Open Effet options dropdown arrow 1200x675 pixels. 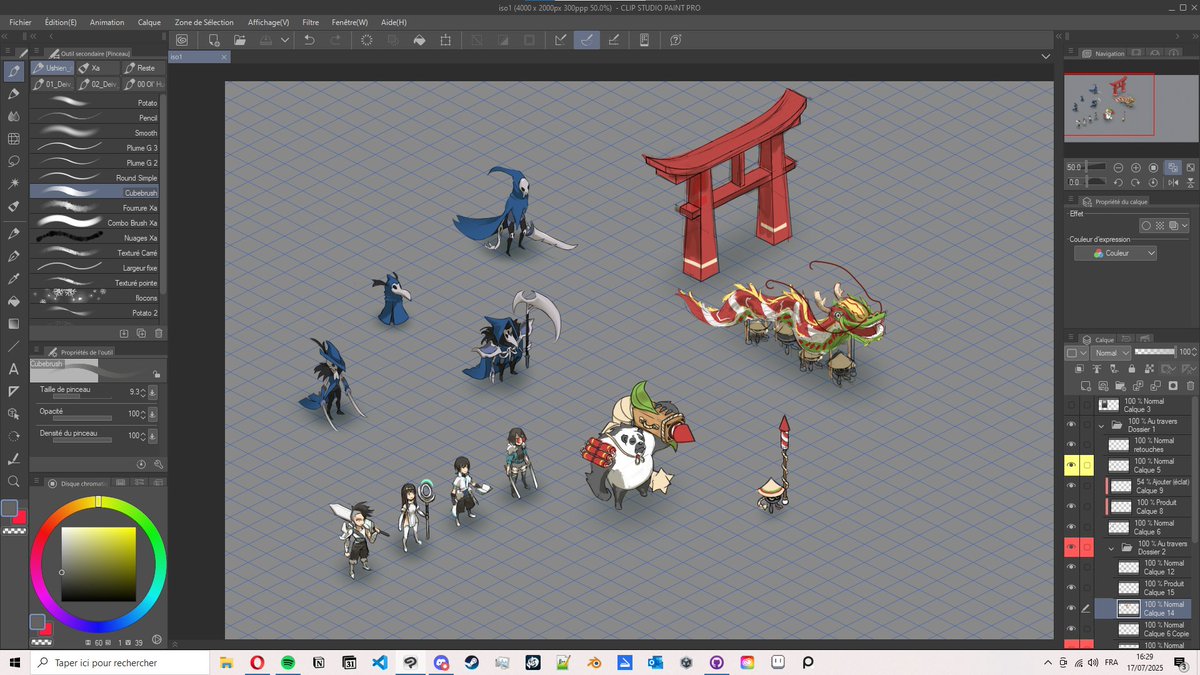[1184, 226]
